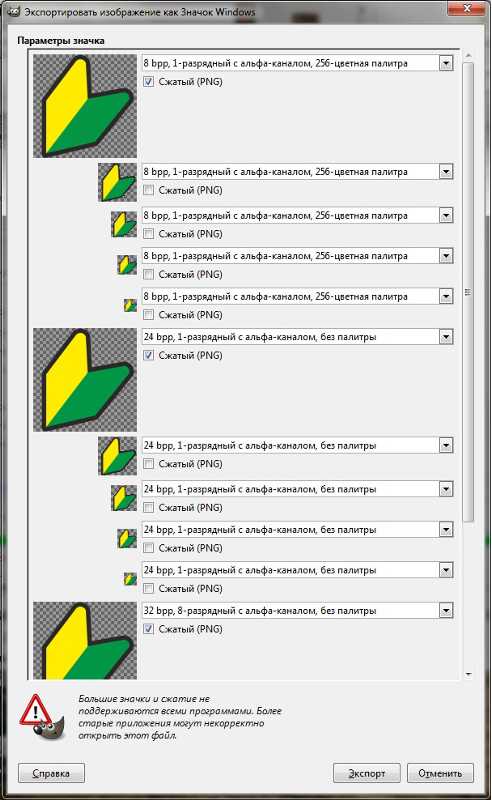The width and height of the screenshot is (492, 800).
Task: Click the GIMP icon in title bar
Action: [x=14, y=11]
